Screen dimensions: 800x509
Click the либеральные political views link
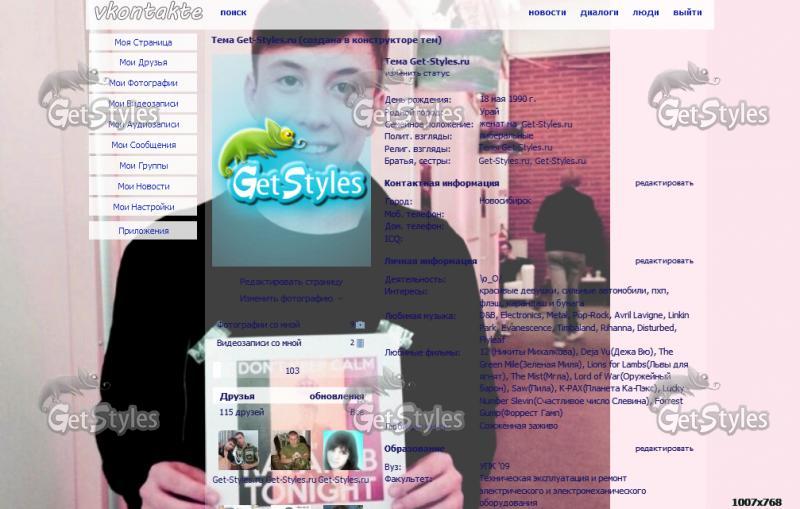[506, 136]
